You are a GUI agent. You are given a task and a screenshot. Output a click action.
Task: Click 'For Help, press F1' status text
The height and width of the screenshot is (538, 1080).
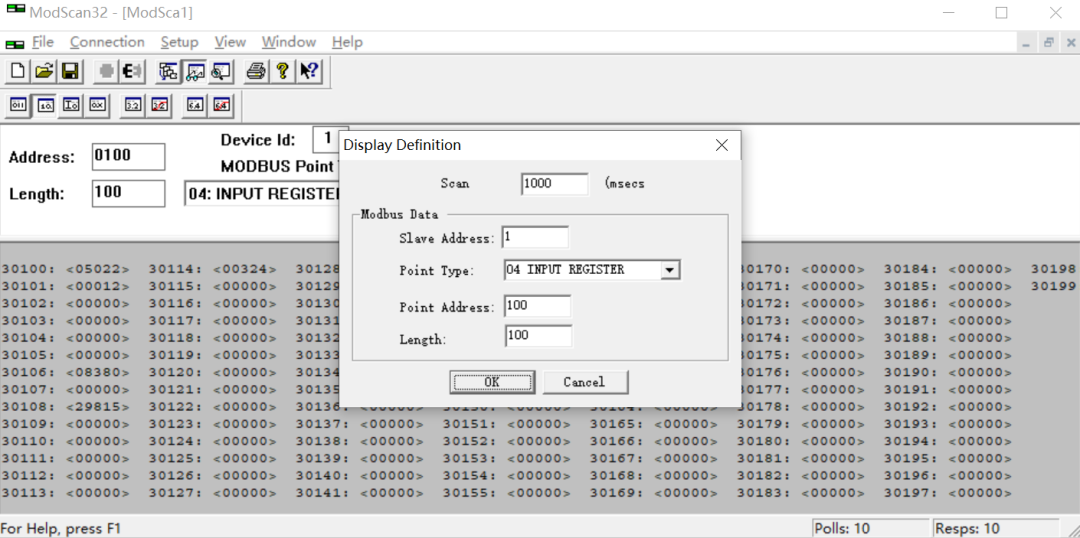(x=61, y=529)
